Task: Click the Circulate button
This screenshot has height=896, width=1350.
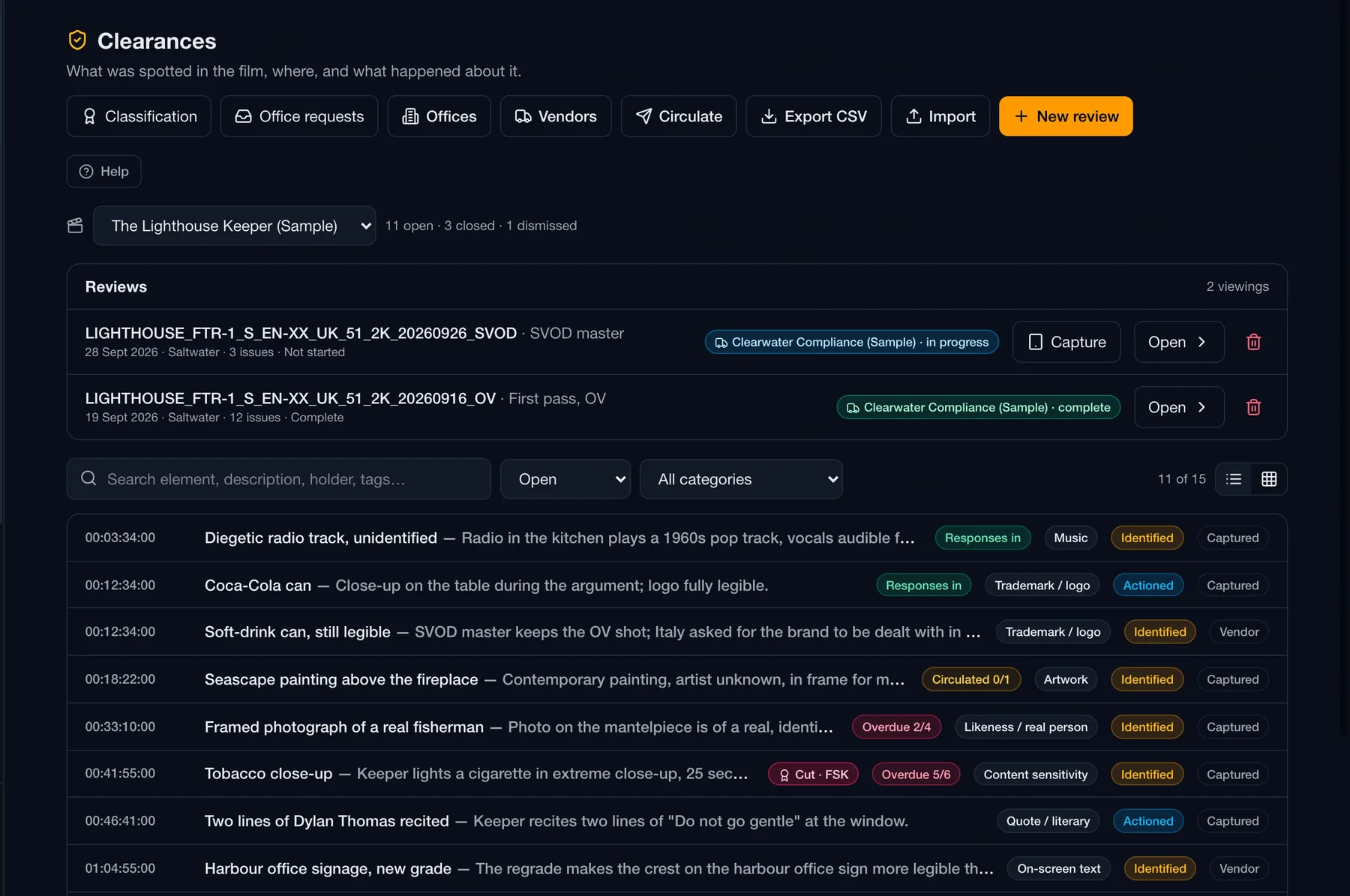Action: [x=679, y=116]
